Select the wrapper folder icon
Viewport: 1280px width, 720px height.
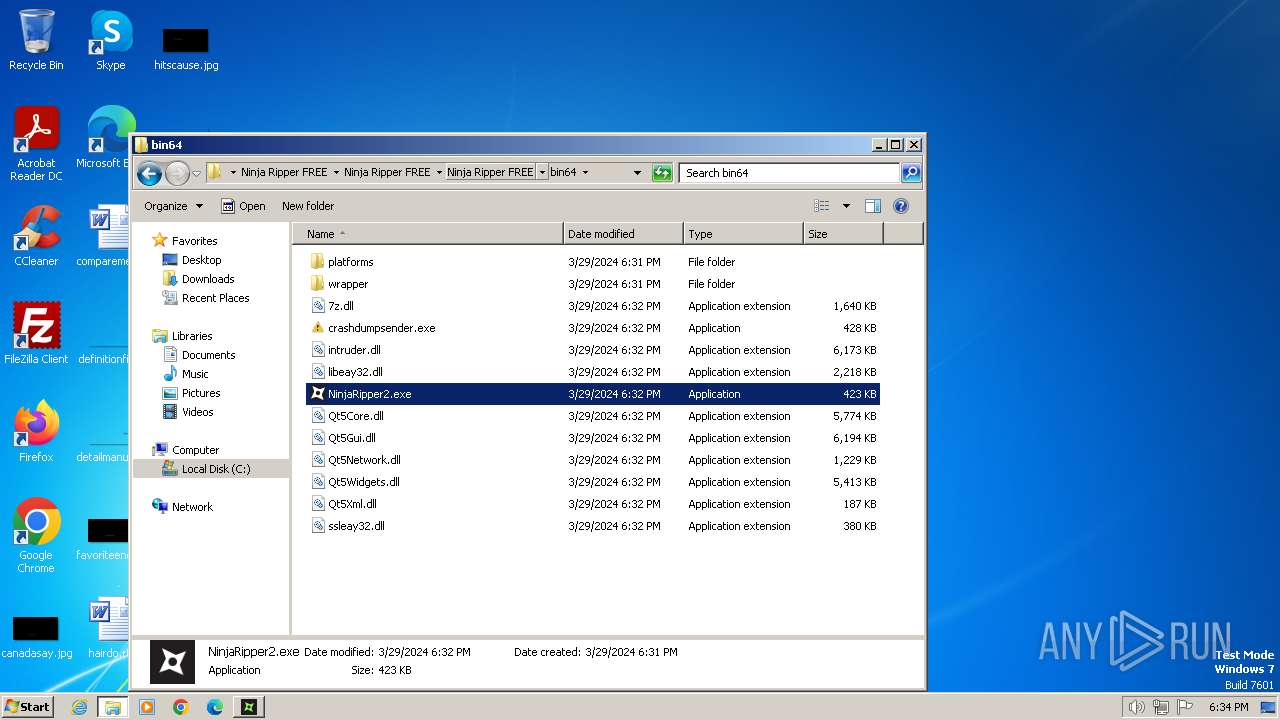[317, 284]
